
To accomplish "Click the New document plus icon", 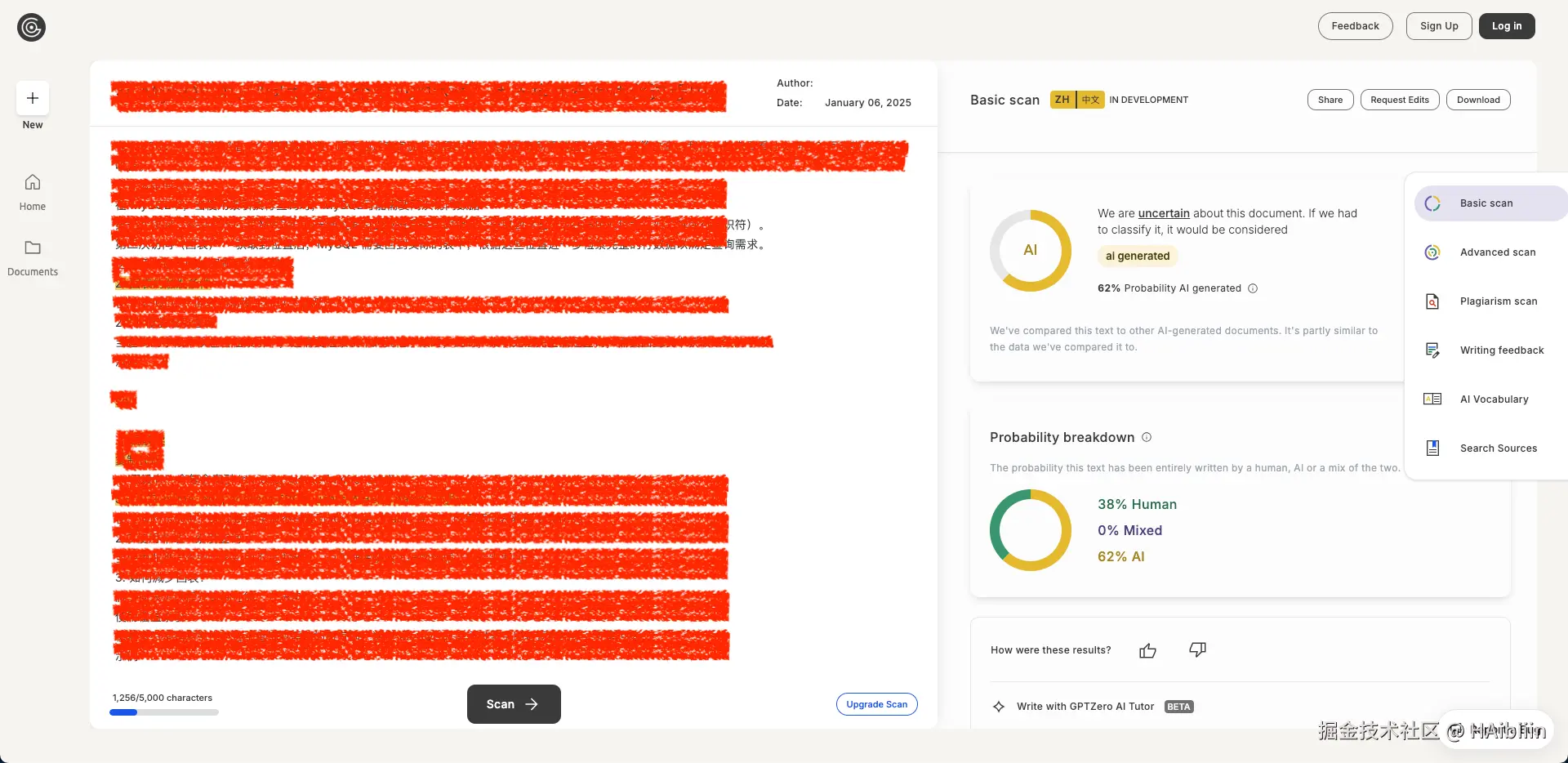I will click(33, 99).
